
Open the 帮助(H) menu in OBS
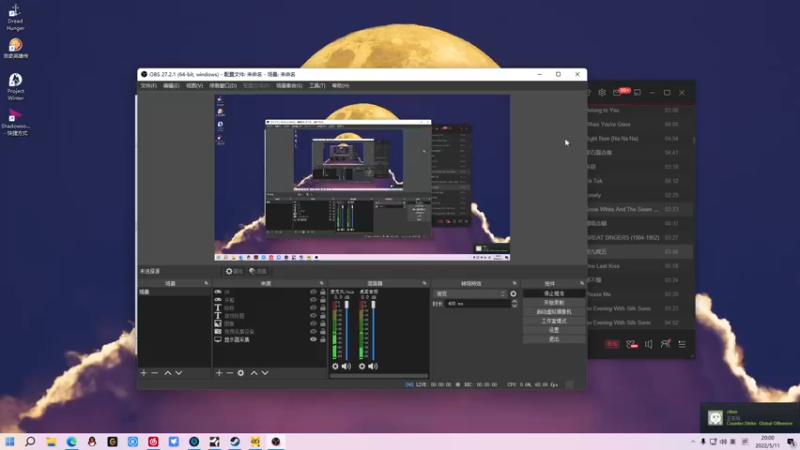coord(340,86)
